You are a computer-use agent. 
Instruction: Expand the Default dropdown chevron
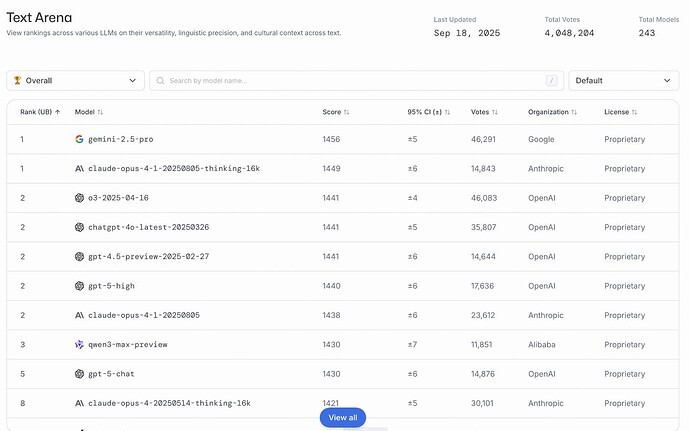pos(667,81)
